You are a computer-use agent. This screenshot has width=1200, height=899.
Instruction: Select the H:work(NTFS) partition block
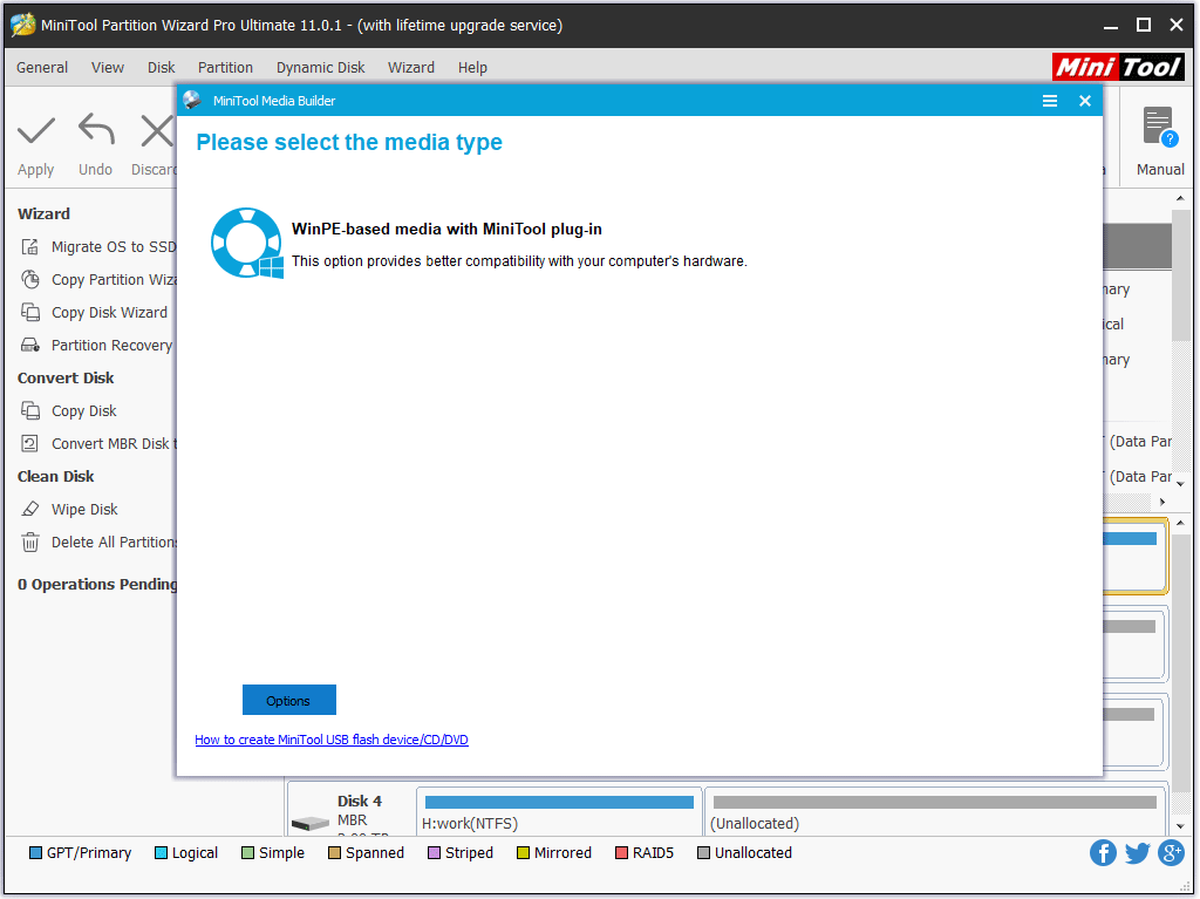(560, 811)
